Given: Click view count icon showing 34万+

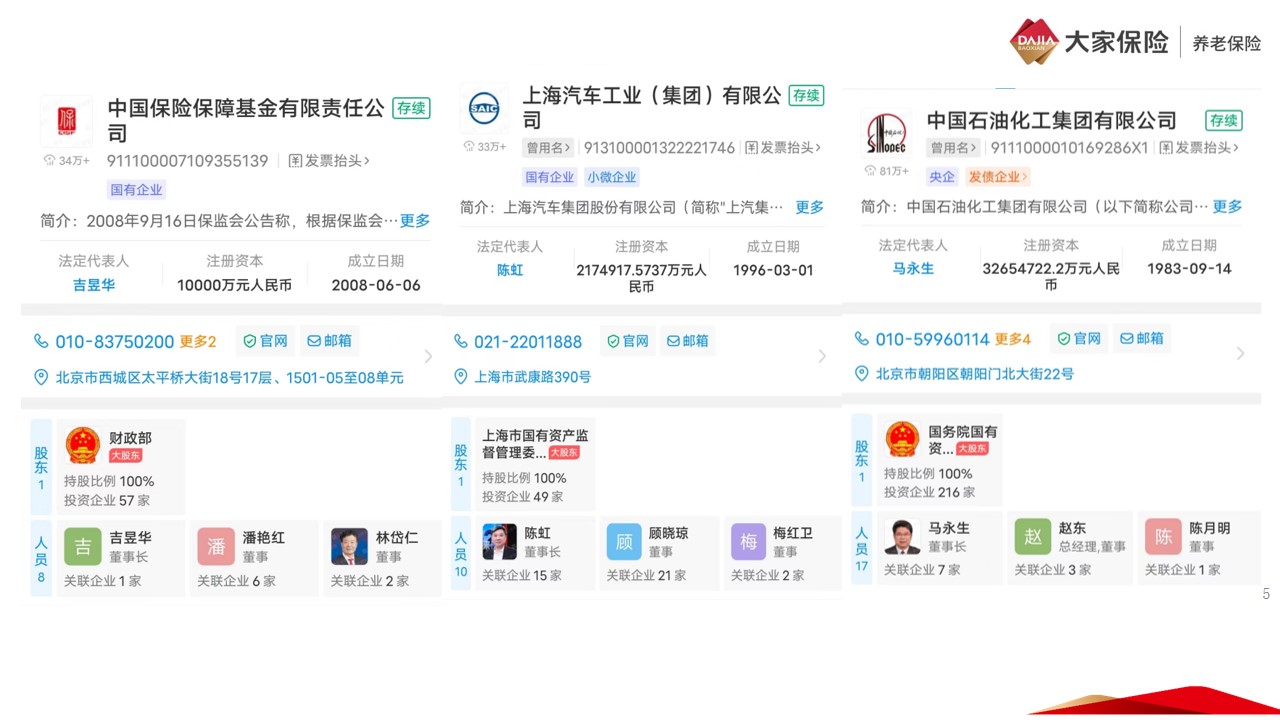Looking at the screenshot, I should click(49, 160).
